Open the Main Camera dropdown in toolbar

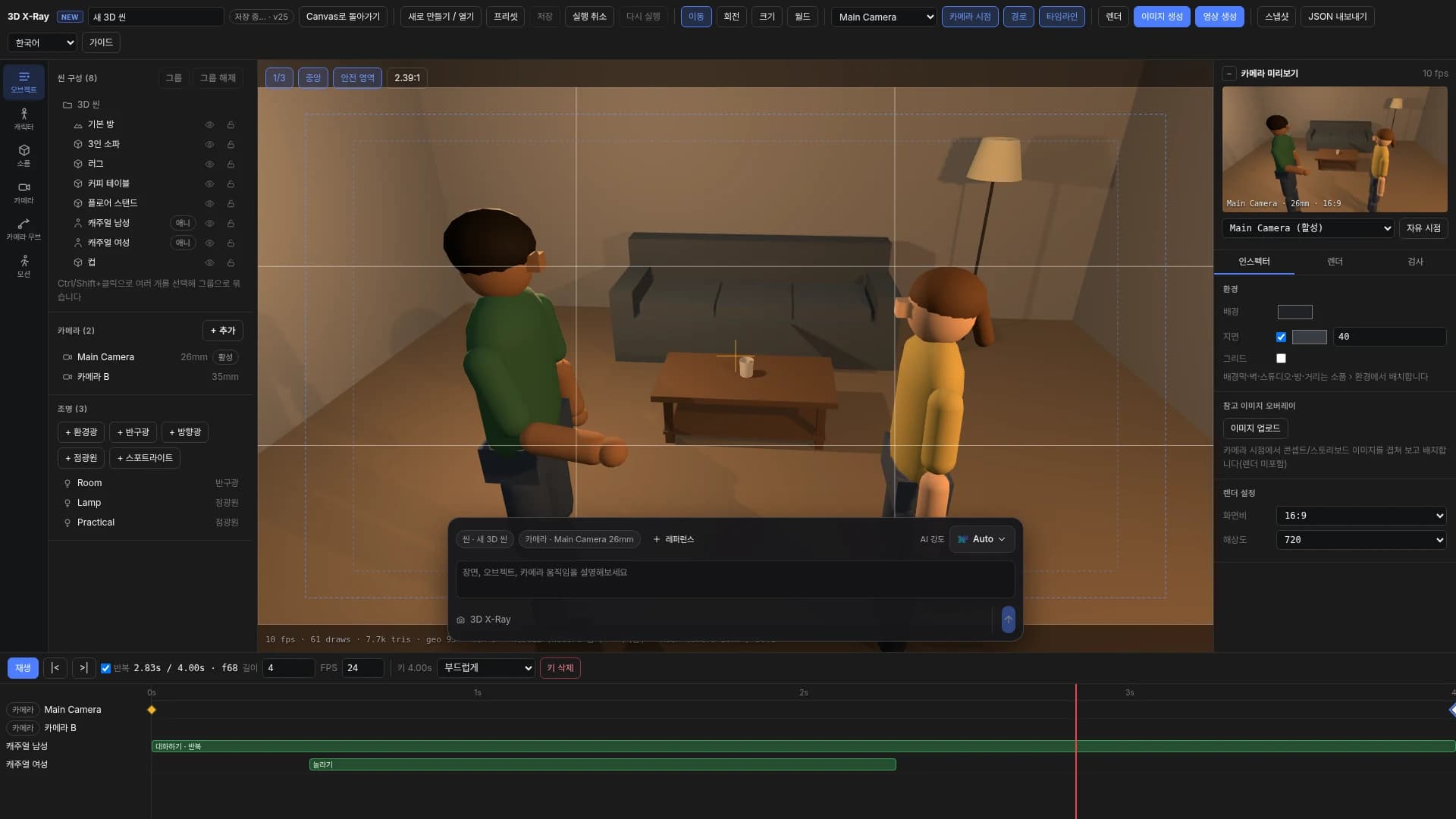(x=884, y=17)
